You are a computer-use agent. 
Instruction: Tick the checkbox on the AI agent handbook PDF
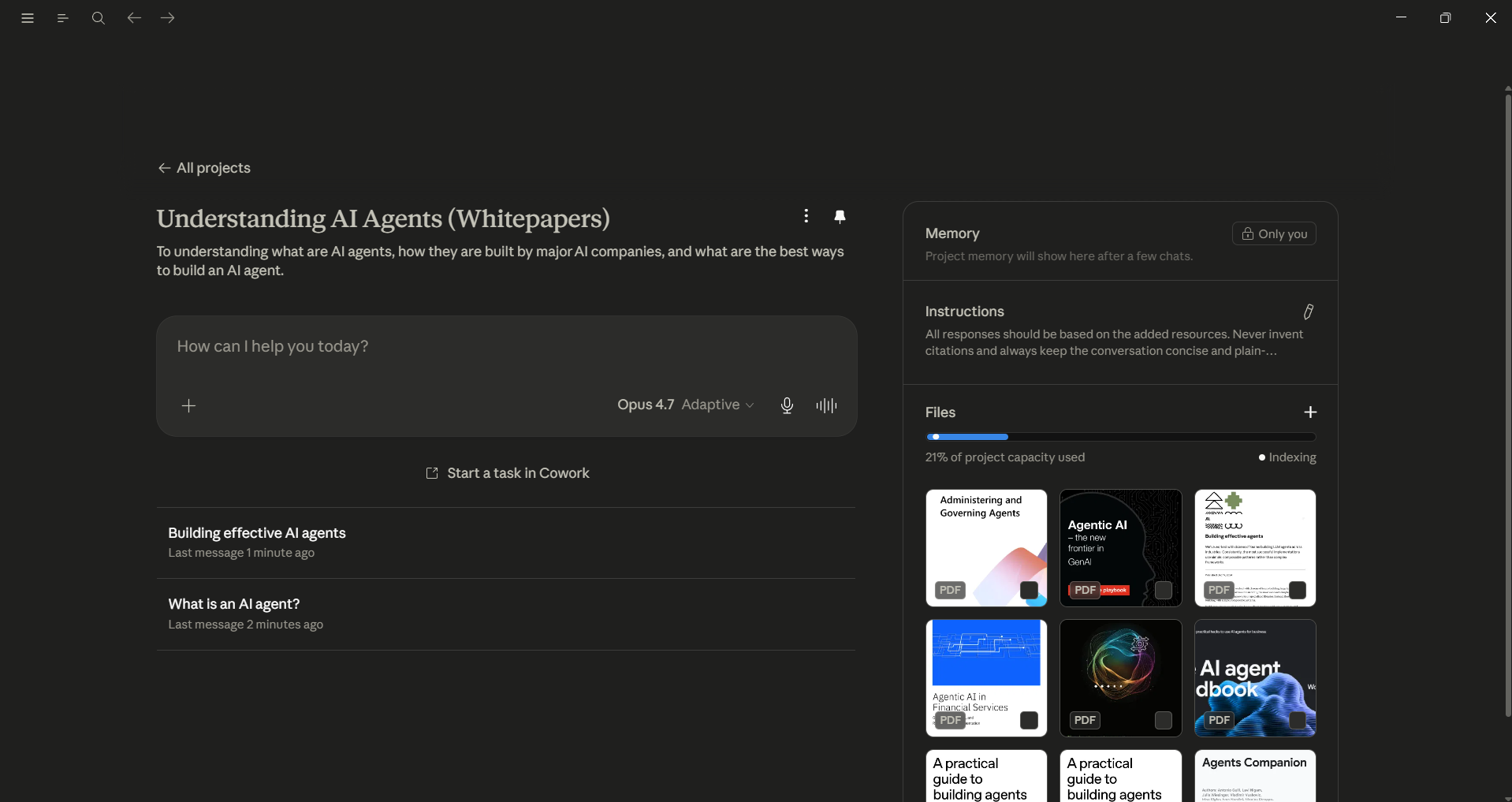[1298, 720]
